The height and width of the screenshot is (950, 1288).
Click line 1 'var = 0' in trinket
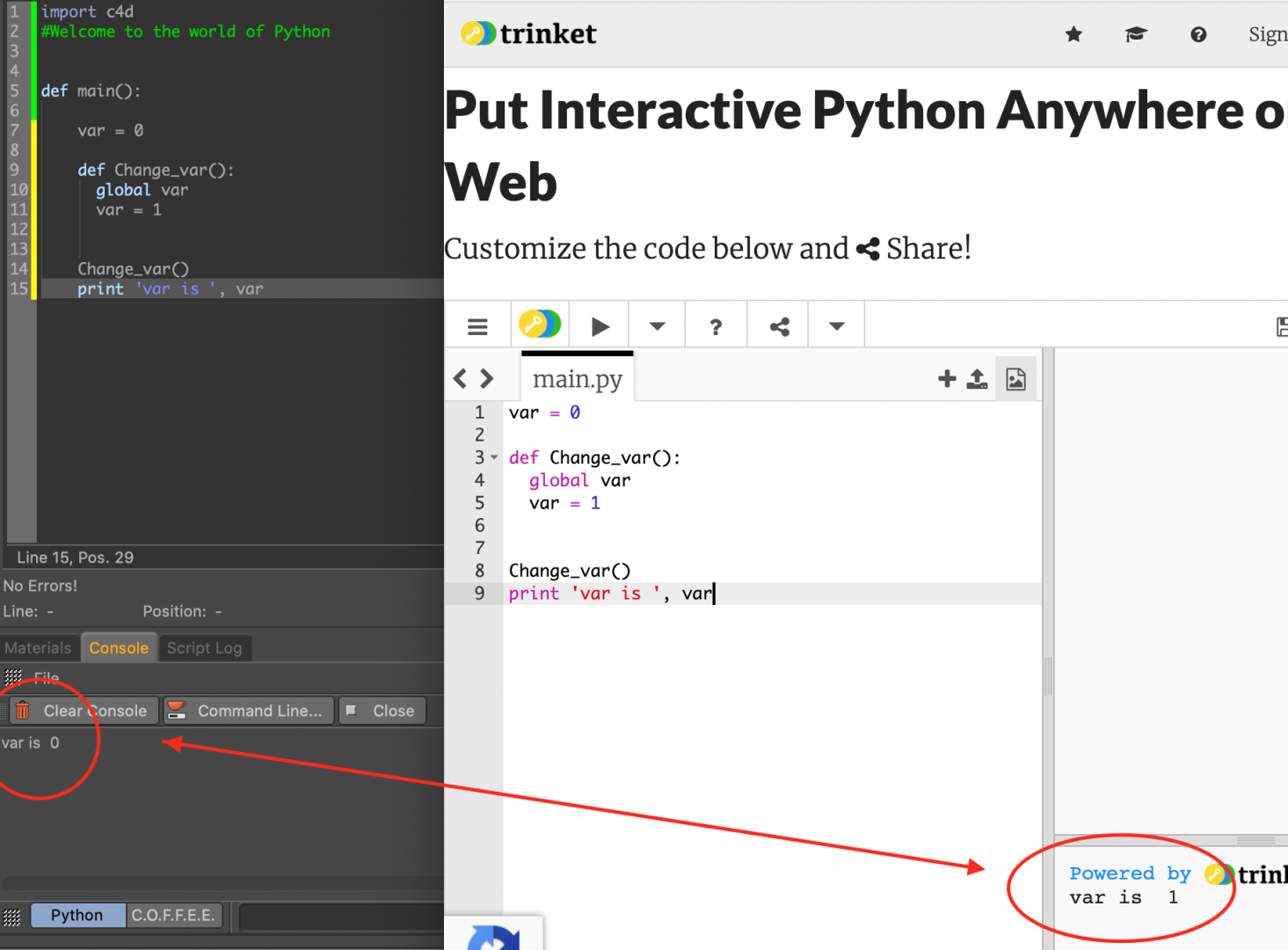tap(544, 413)
